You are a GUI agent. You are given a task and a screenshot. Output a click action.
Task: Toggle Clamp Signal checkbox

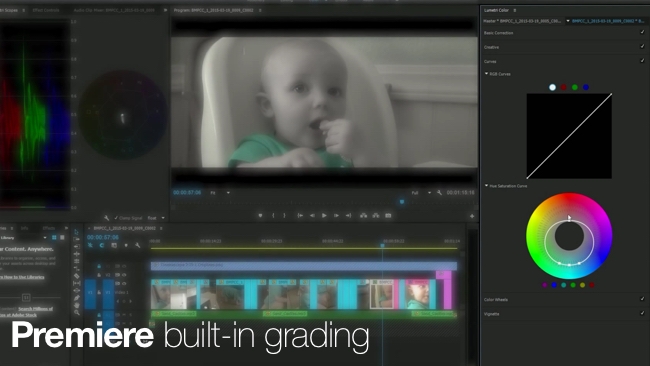[x=116, y=218]
